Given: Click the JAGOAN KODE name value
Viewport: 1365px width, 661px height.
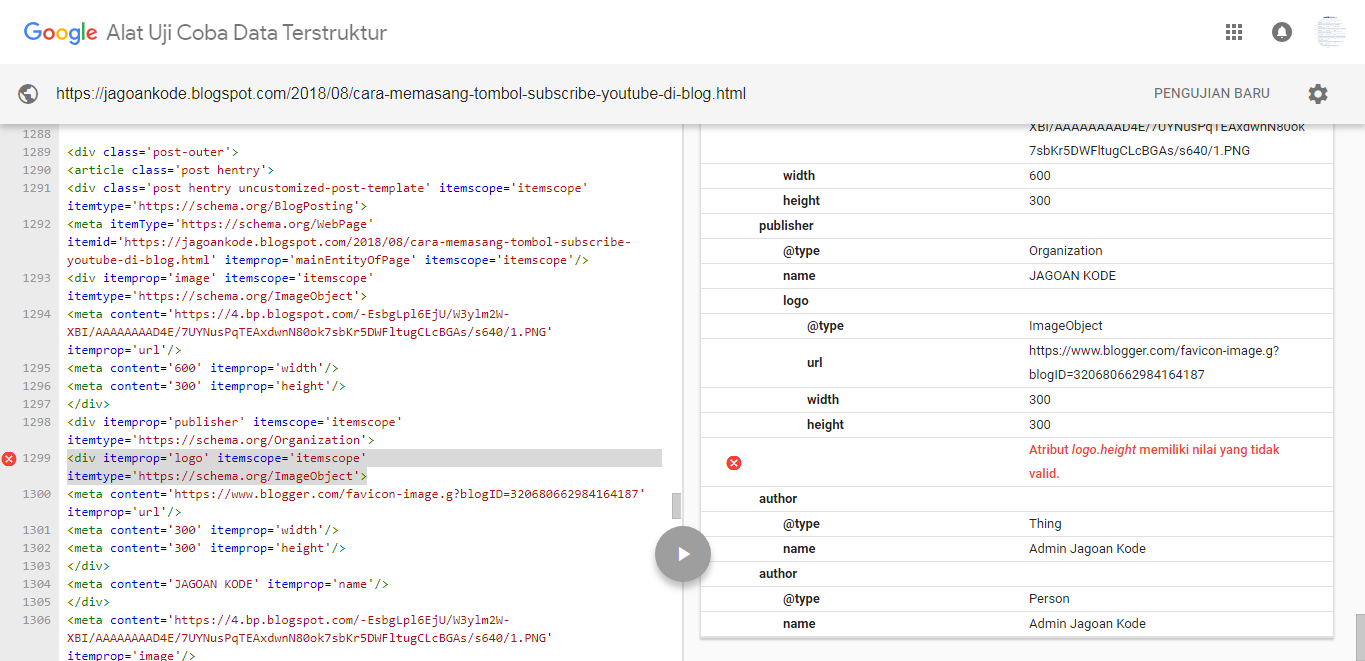Looking at the screenshot, I should click(x=1072, y=276).
